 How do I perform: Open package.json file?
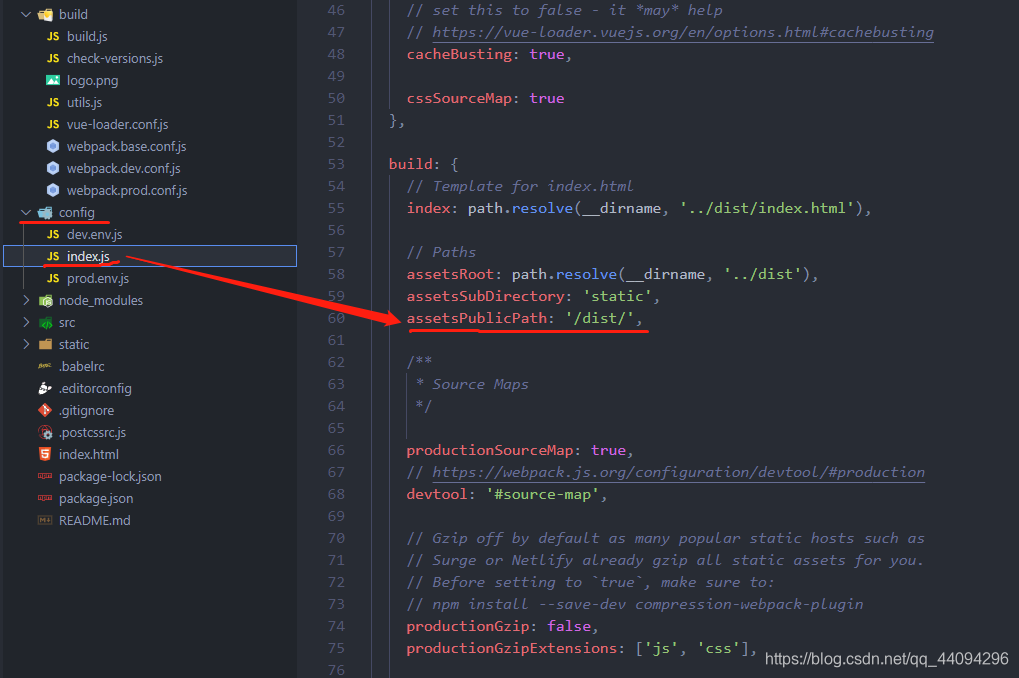click(x=96, y=499)
